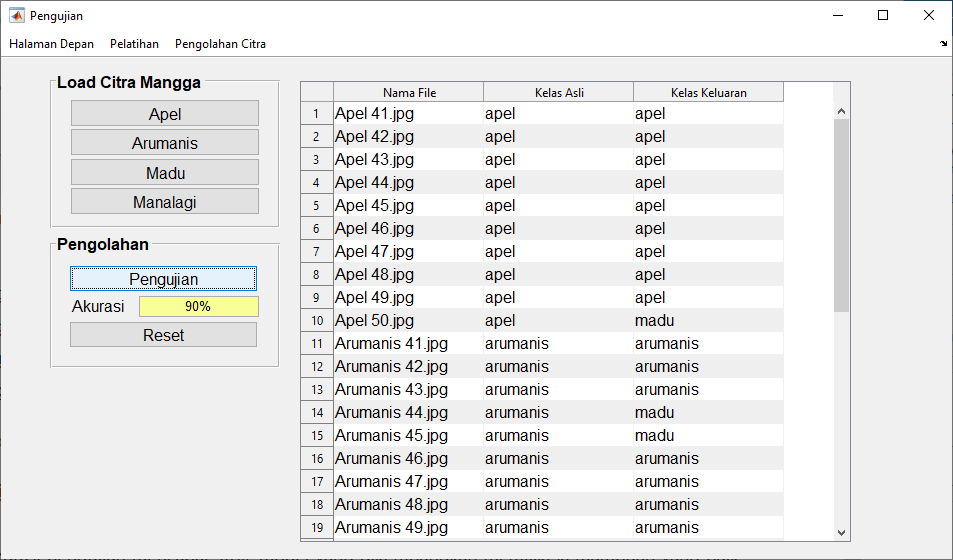953x560 pixels.
Task: Click the Nama File column header
Action: coord(409,93)
